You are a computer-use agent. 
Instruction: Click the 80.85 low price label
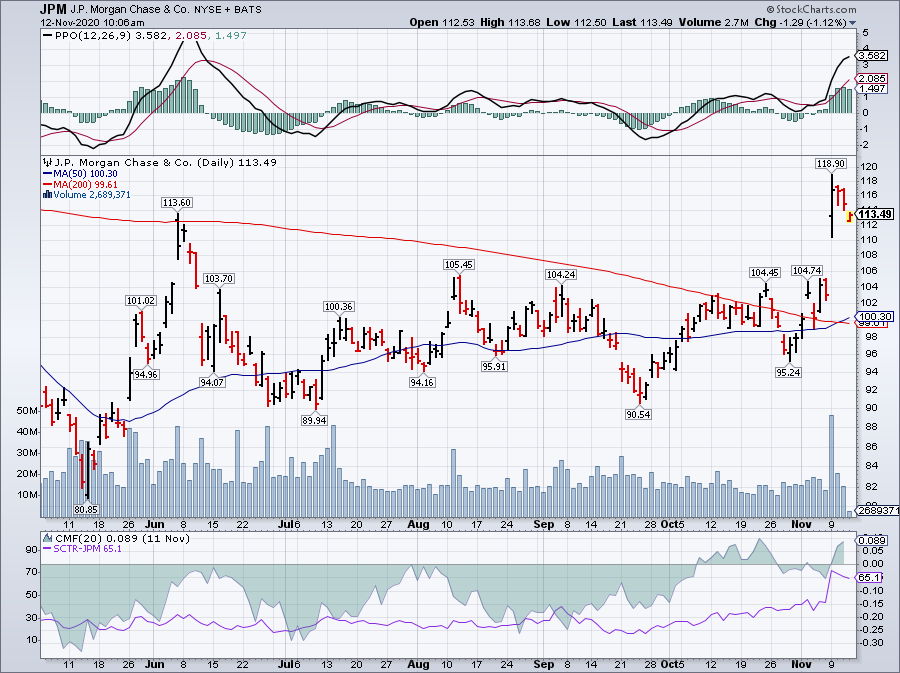(86, 509)
